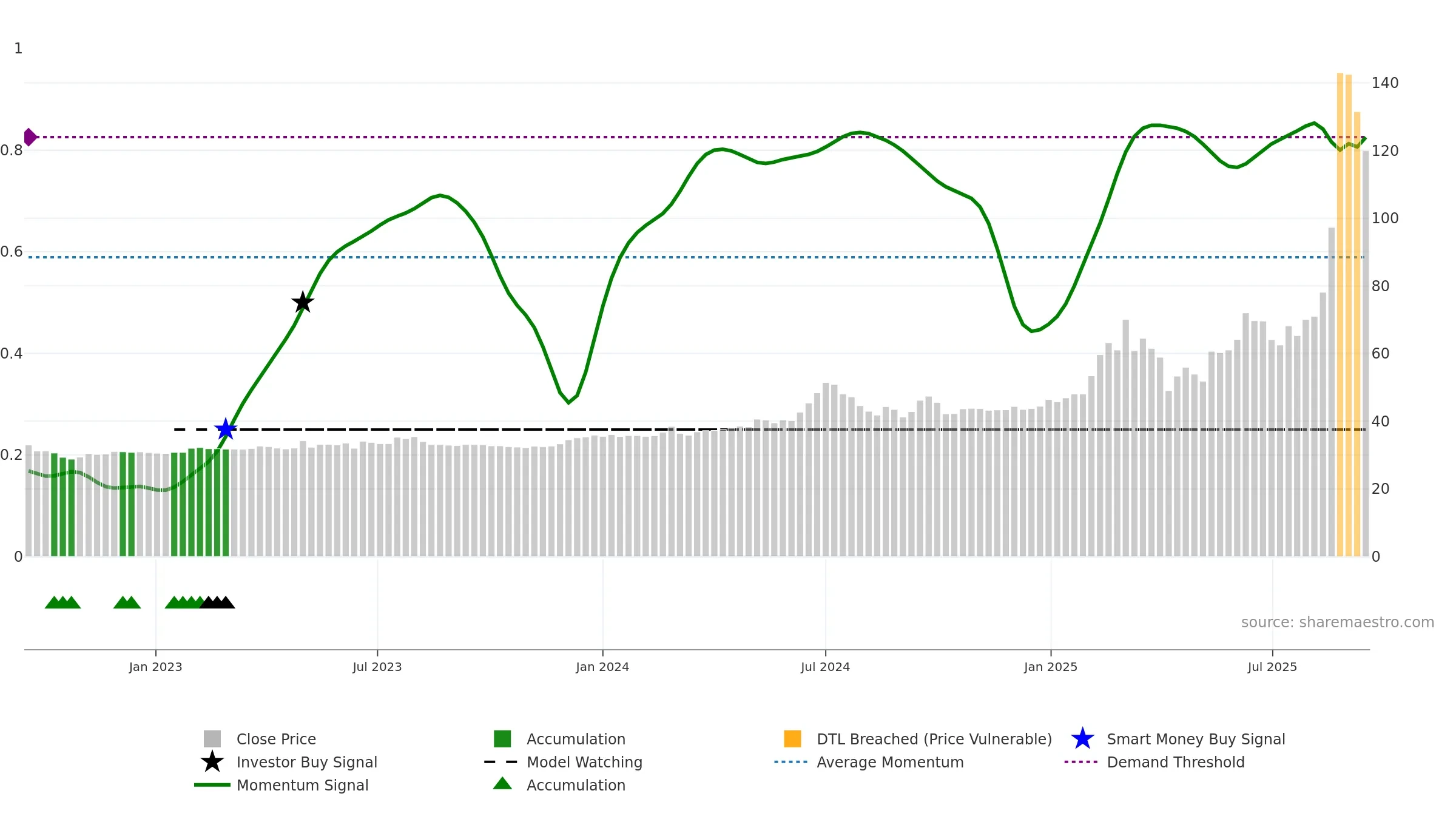Toggle the Demand Threshold legend label

click(1176, 762)
